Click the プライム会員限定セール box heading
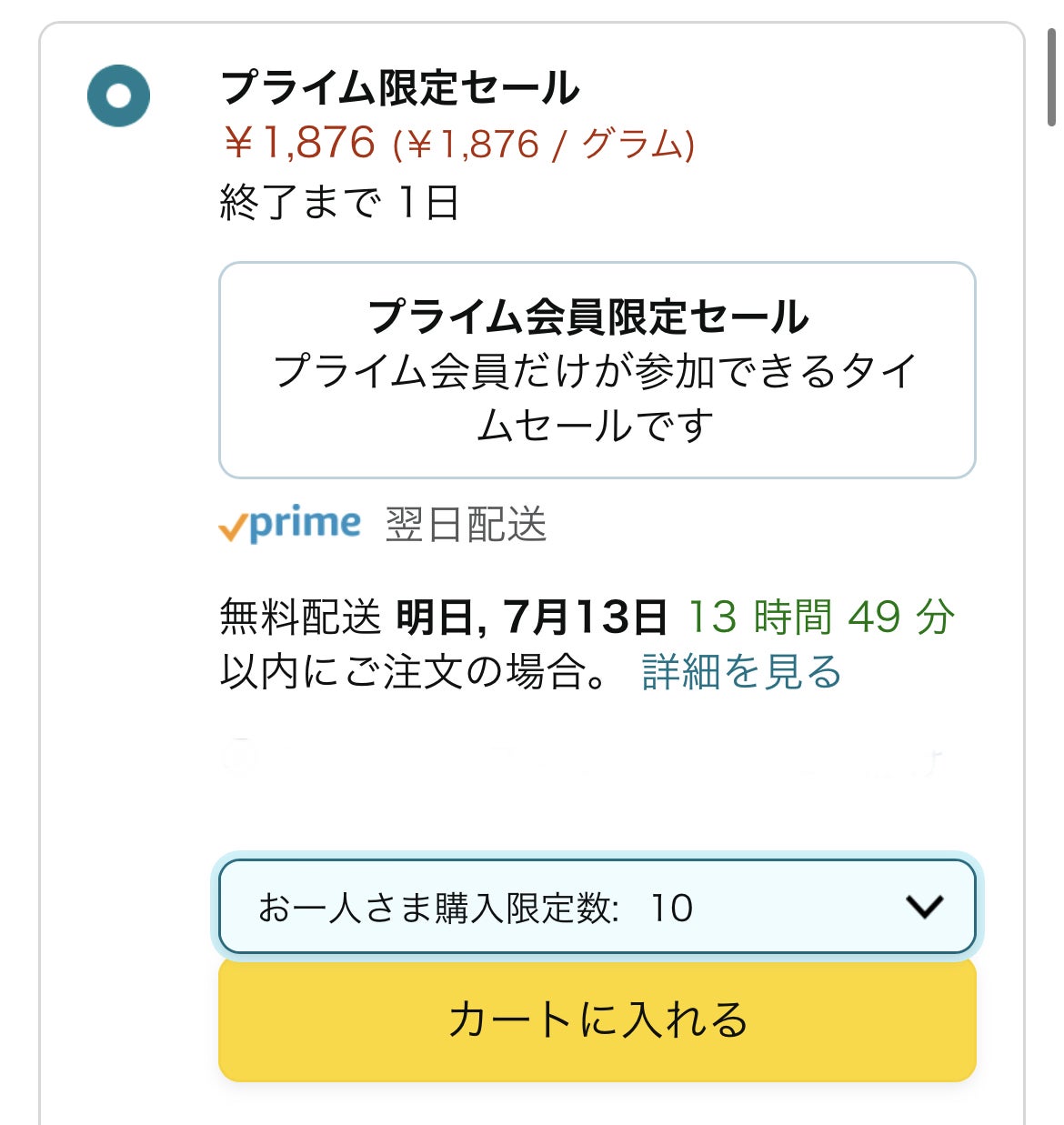Screen dimensions: 1064x1125 click(588, 316)
